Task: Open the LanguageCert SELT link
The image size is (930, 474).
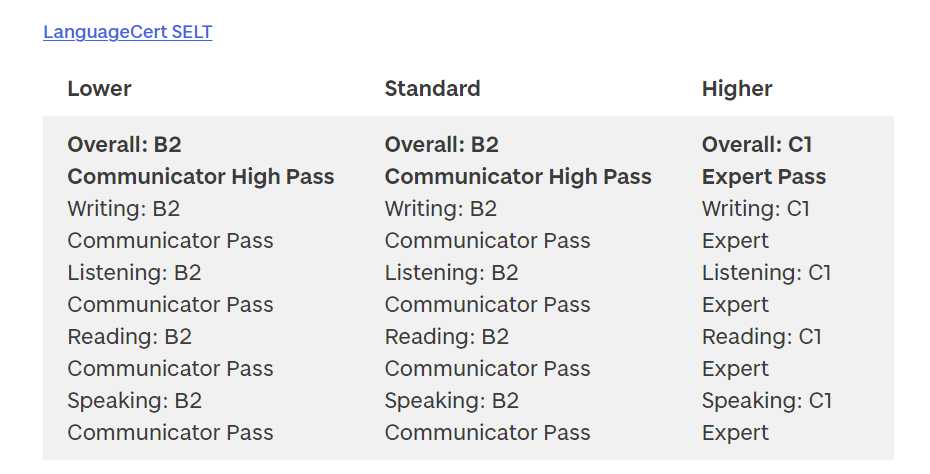Action: [127, 32]
